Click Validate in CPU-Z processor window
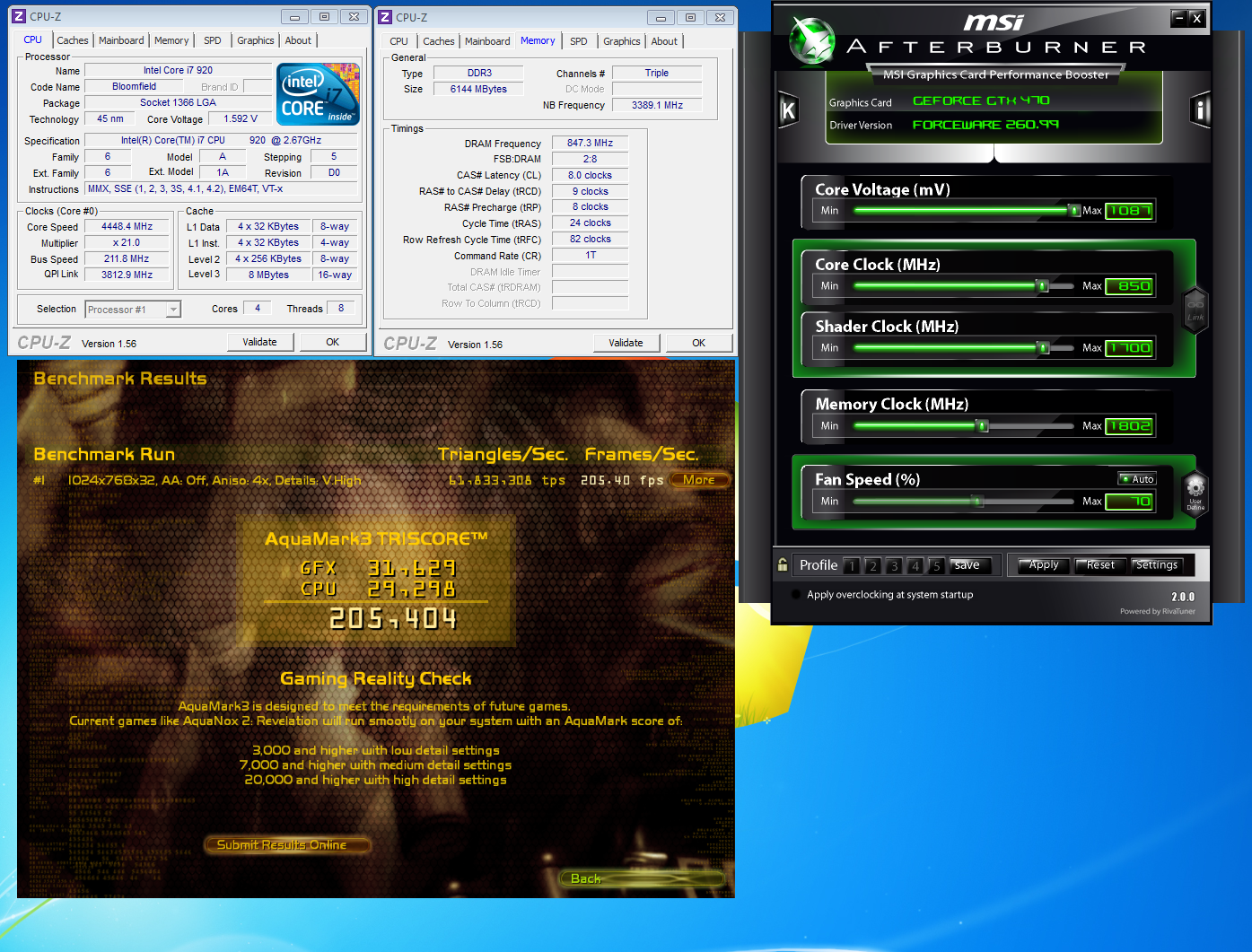The width and height of the screenshot is (1252, 952). 259,342
